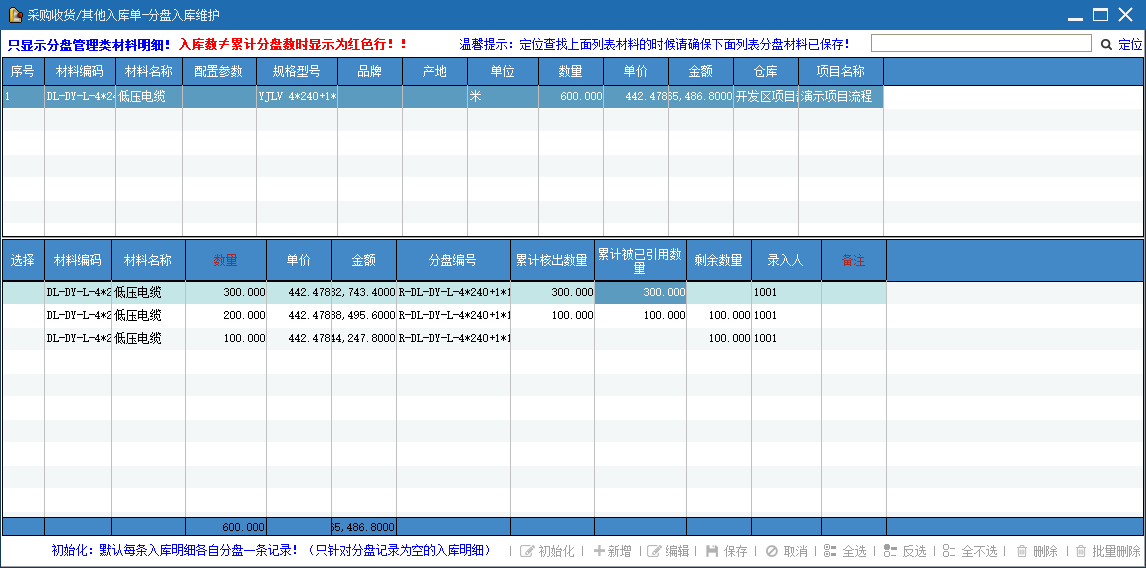Cancel the operation with 取消
Viewport: 1146px width, 568px height.
(786, 551)
